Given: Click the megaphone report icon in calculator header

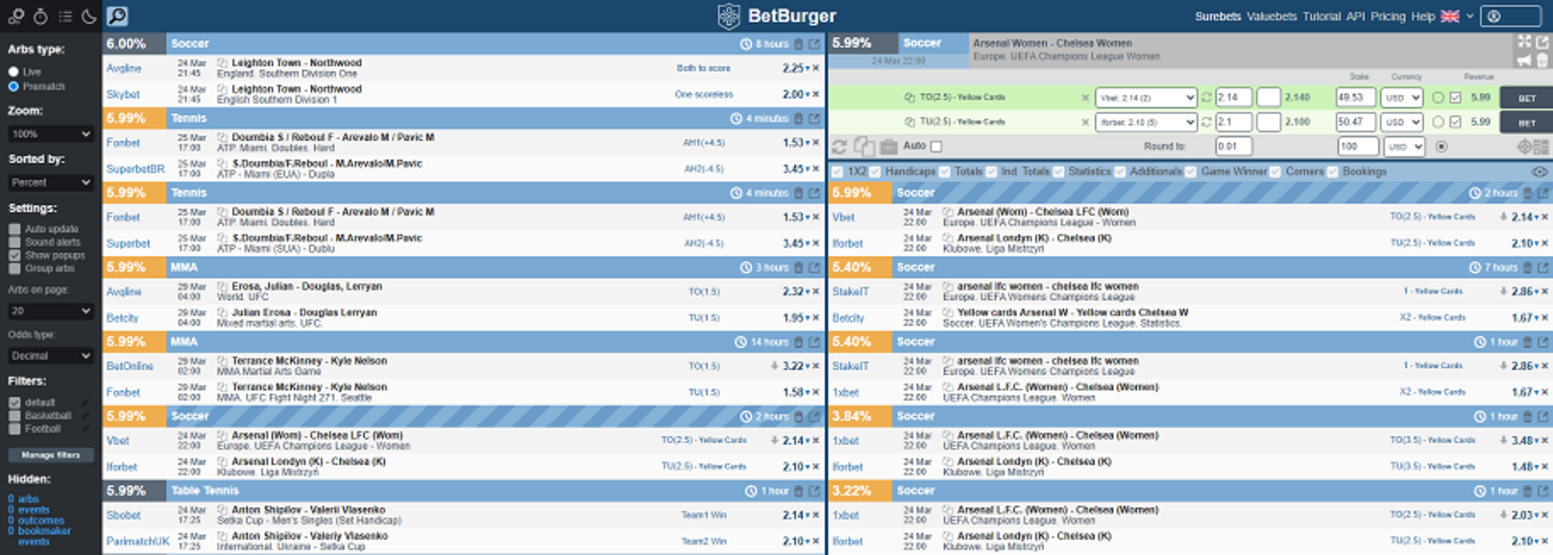Looking at the screenshot, I should click(x=1524, y=60).
